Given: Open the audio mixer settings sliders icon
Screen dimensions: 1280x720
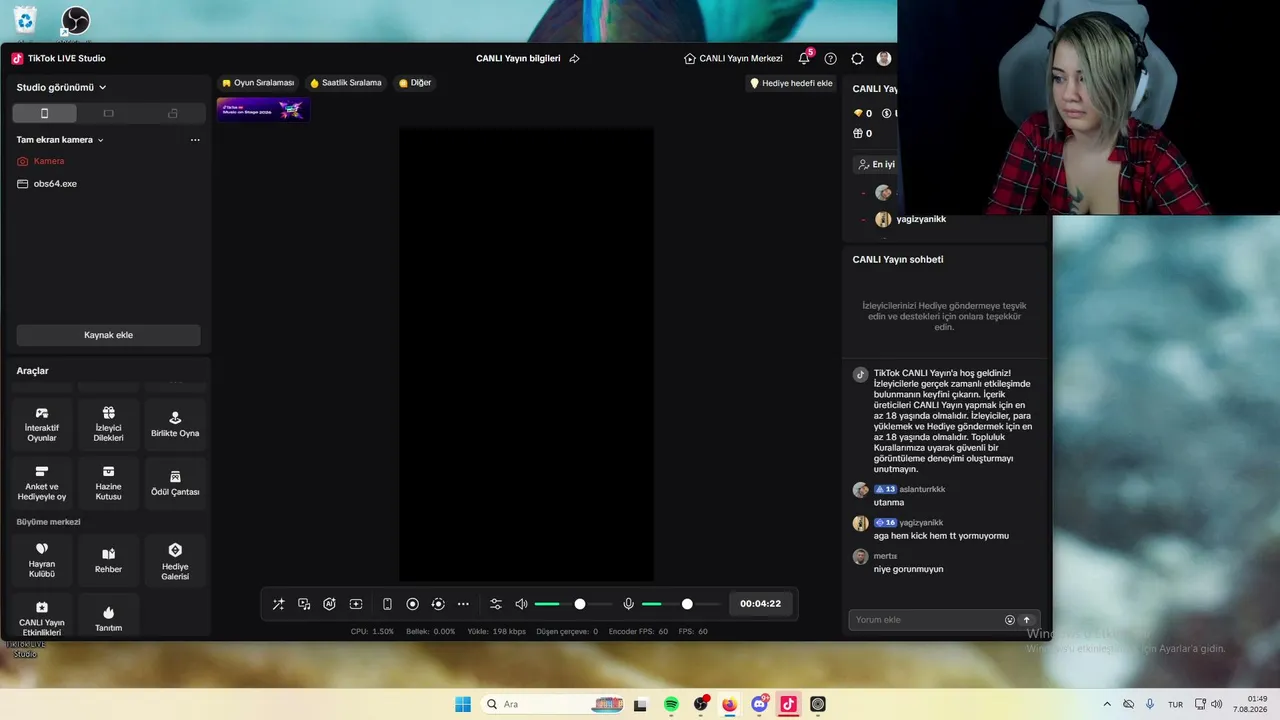Looking at the screenshot, I should [496, 604].
